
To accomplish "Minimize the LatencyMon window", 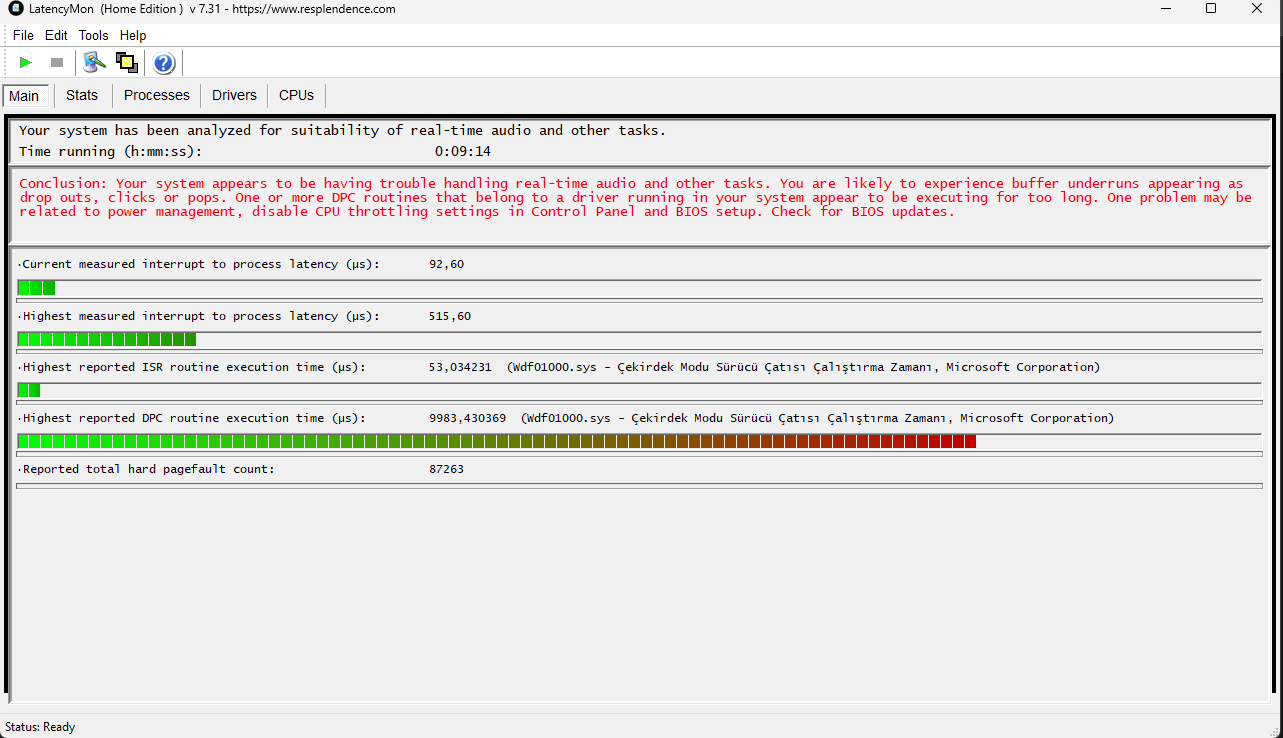I will (1165, 9).
